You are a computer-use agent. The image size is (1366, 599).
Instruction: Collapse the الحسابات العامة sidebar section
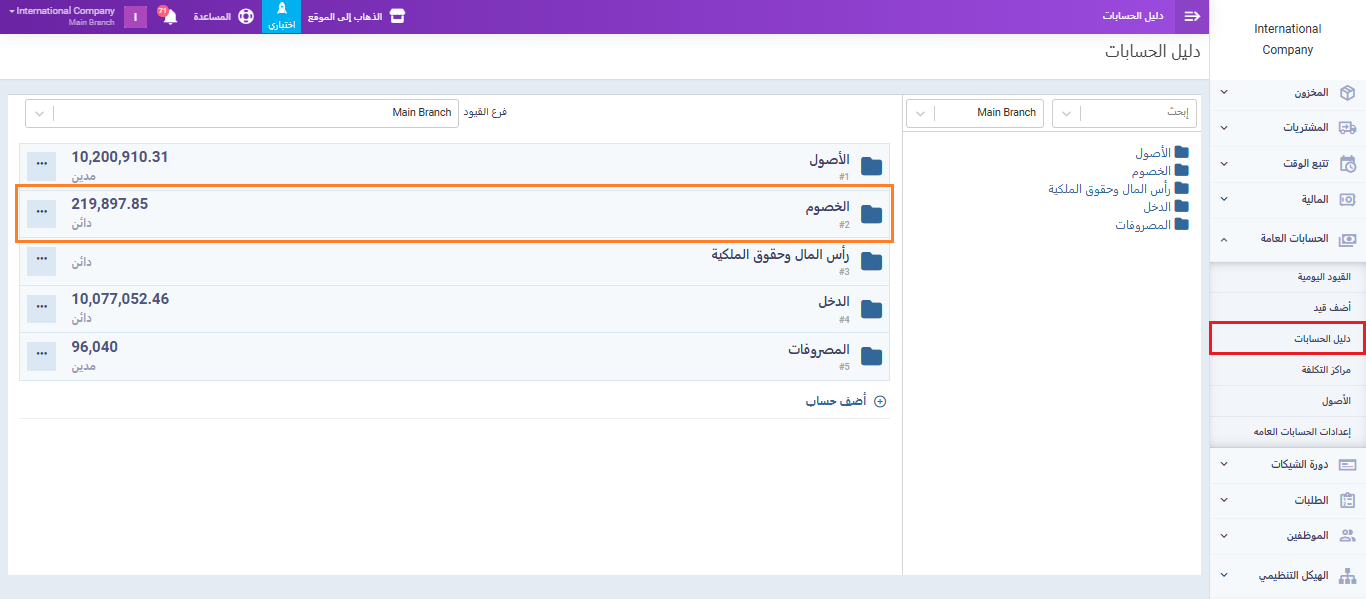point(1288,238)
